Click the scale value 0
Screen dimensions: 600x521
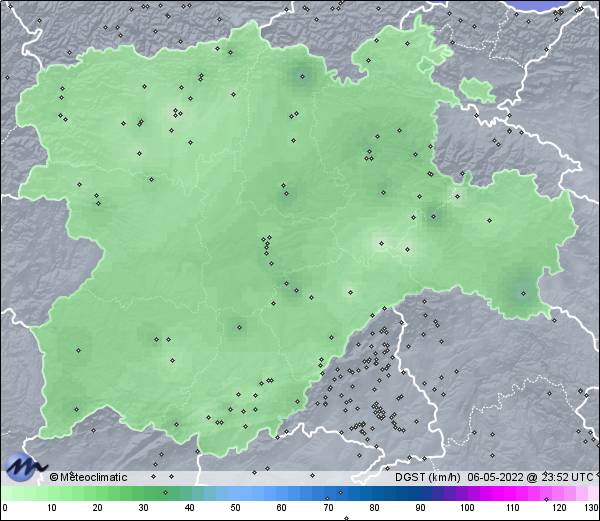click(x=5, y=508)
